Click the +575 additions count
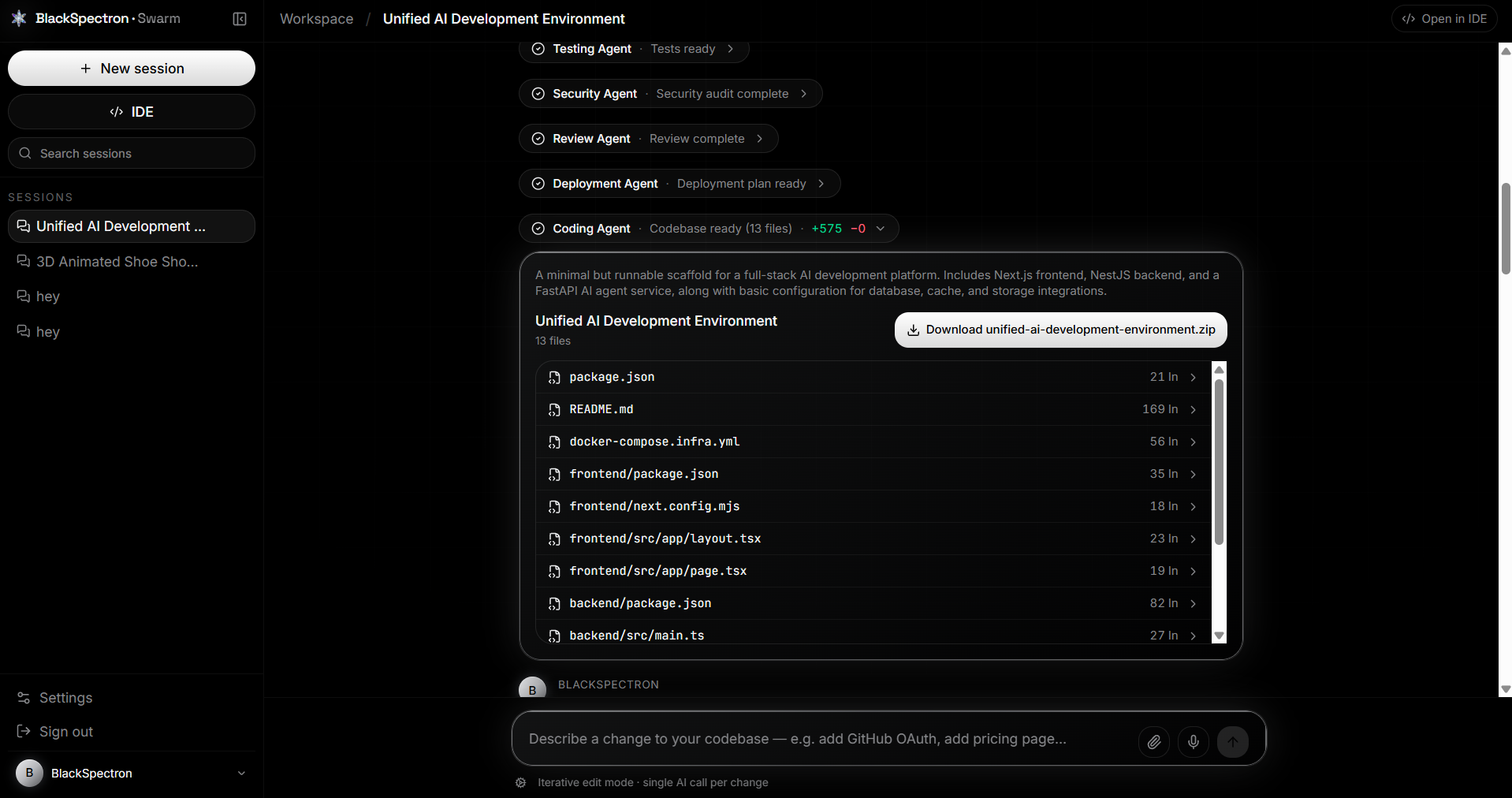 coord(826,229)
